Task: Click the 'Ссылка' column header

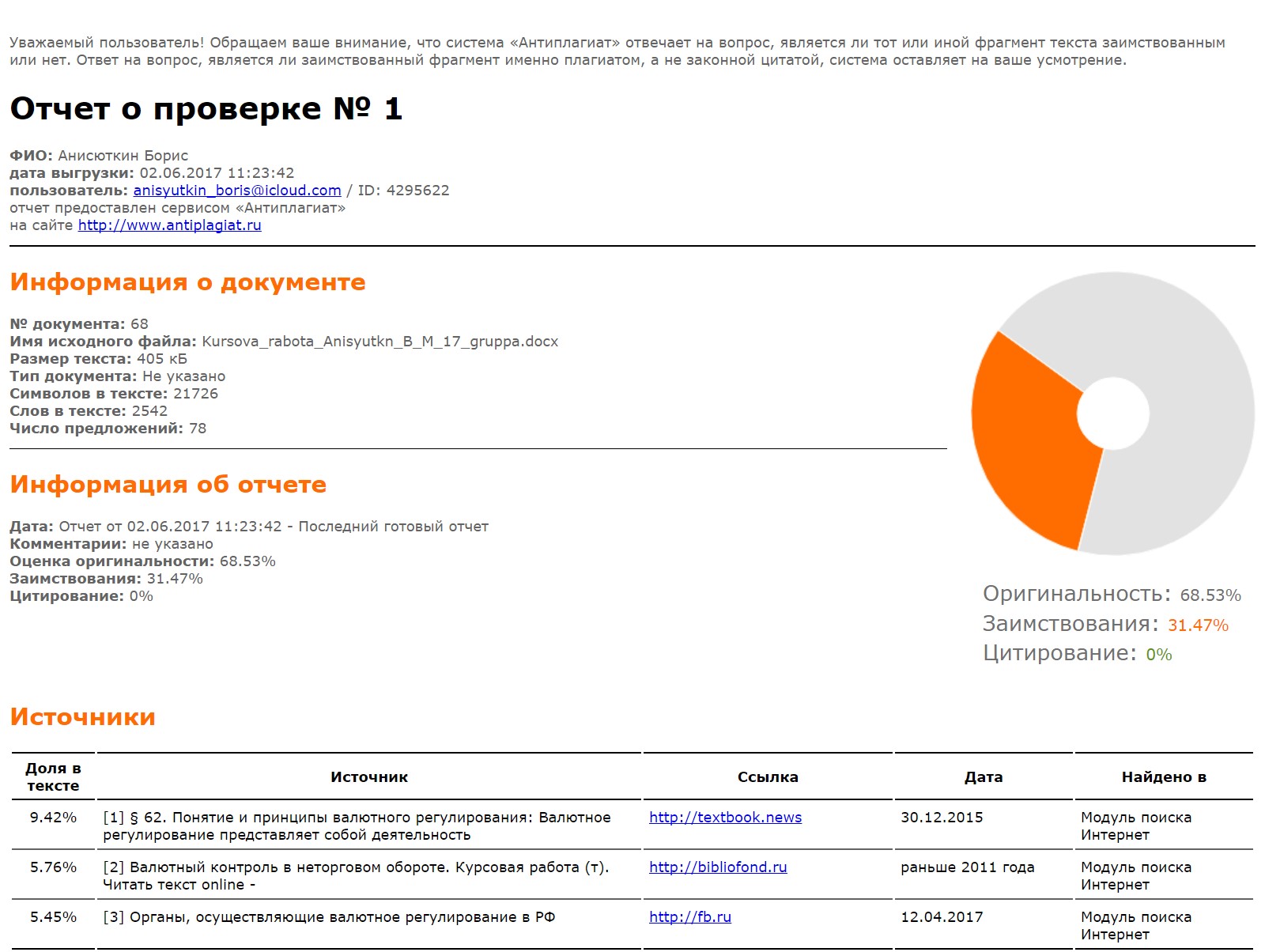Action: (x=768, y=777)
